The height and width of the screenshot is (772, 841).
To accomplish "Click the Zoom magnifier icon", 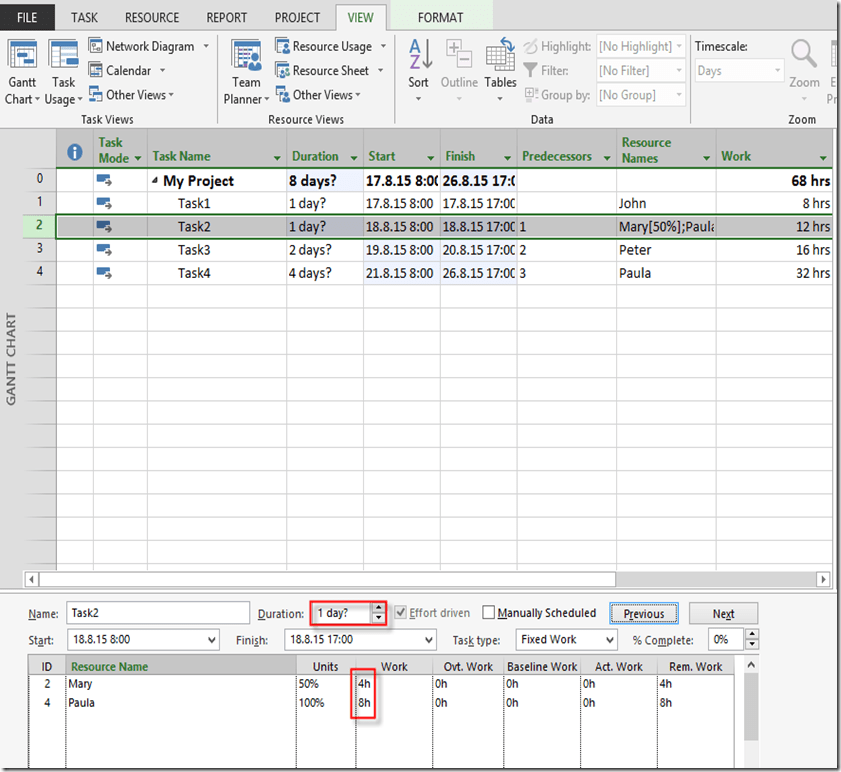I will tap(804, 56).
